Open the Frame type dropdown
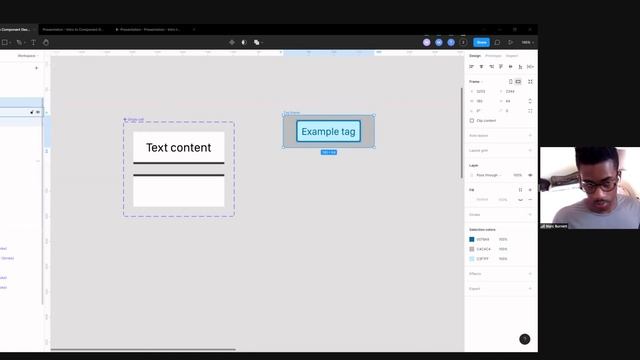 click(x=476, y=82)
